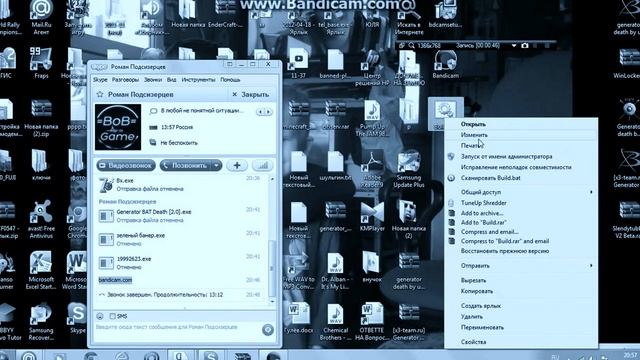Open the WinLocker archive icon

pyautogui.click(x=628, y=64)
